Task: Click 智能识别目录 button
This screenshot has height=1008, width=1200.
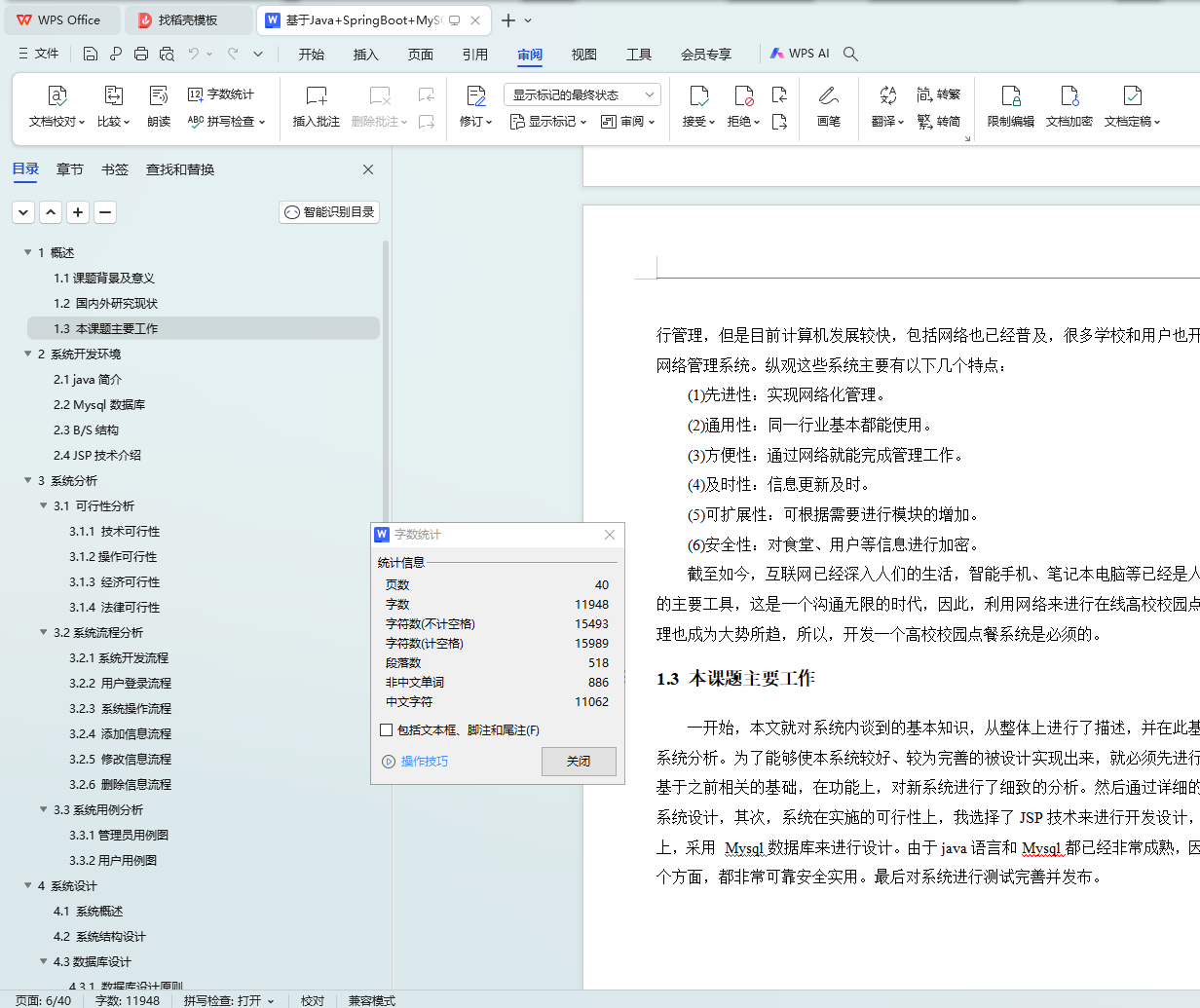Action: click(x=329, y=212)
